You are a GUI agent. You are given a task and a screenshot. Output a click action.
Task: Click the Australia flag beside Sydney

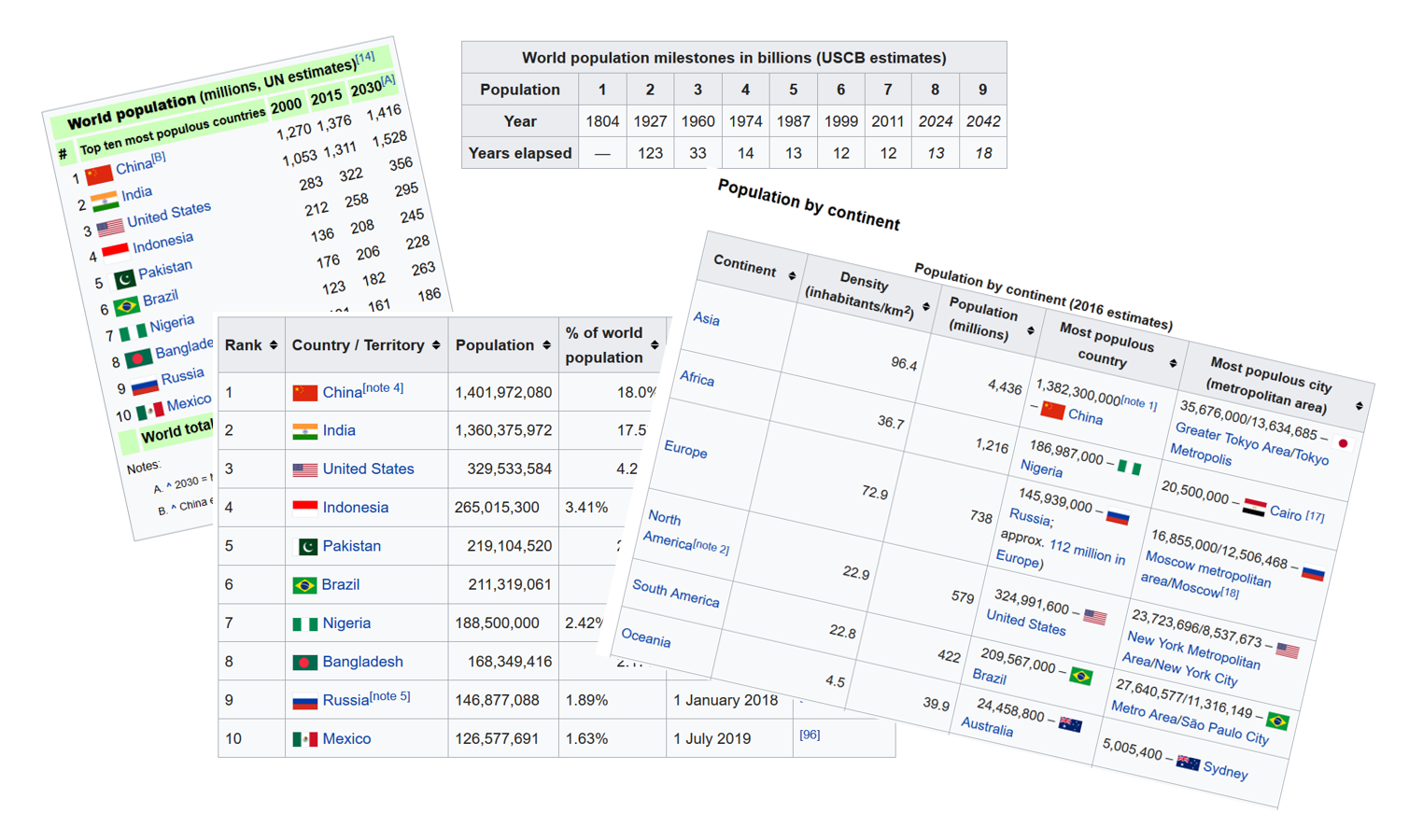pyautogui.click(x=1188, y=763)
